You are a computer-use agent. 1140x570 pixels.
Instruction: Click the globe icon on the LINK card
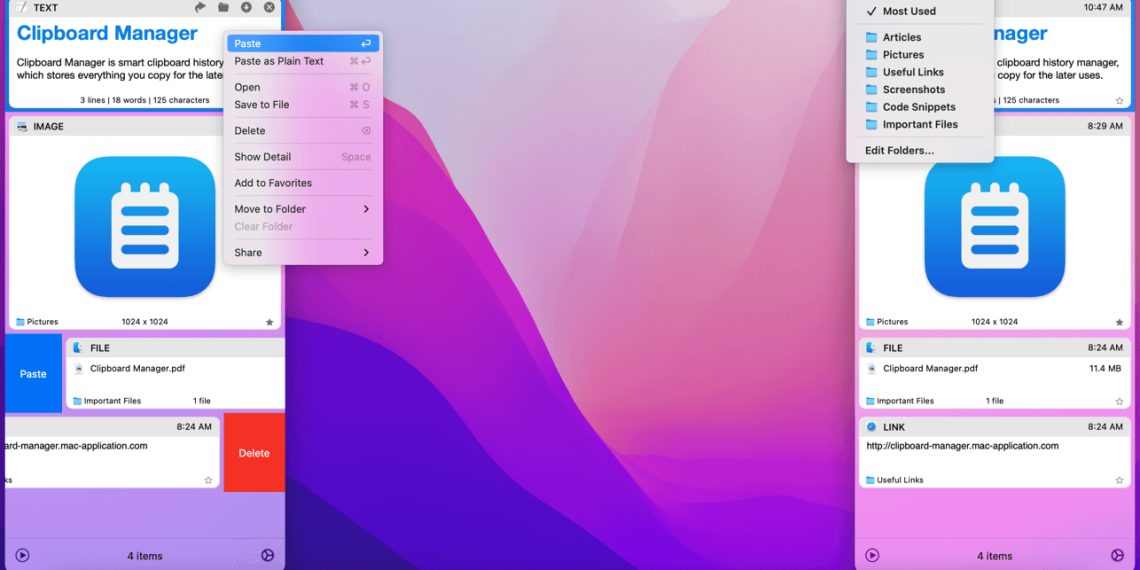pyautogui.click(x=871, y=427)
